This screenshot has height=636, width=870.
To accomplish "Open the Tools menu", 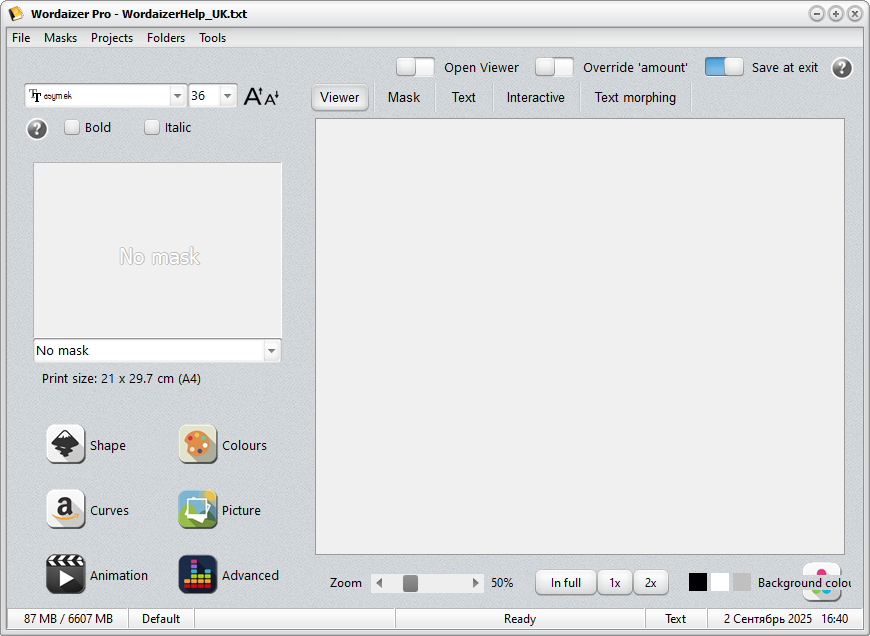I will (213, 38).
